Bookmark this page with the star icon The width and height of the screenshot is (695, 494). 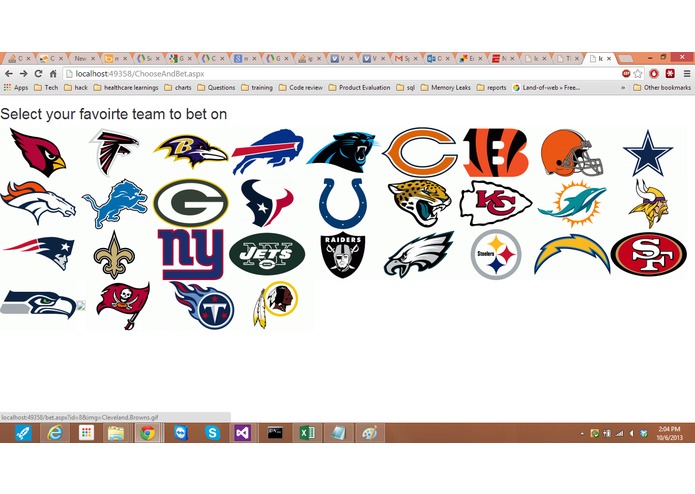tap(638, 74)
